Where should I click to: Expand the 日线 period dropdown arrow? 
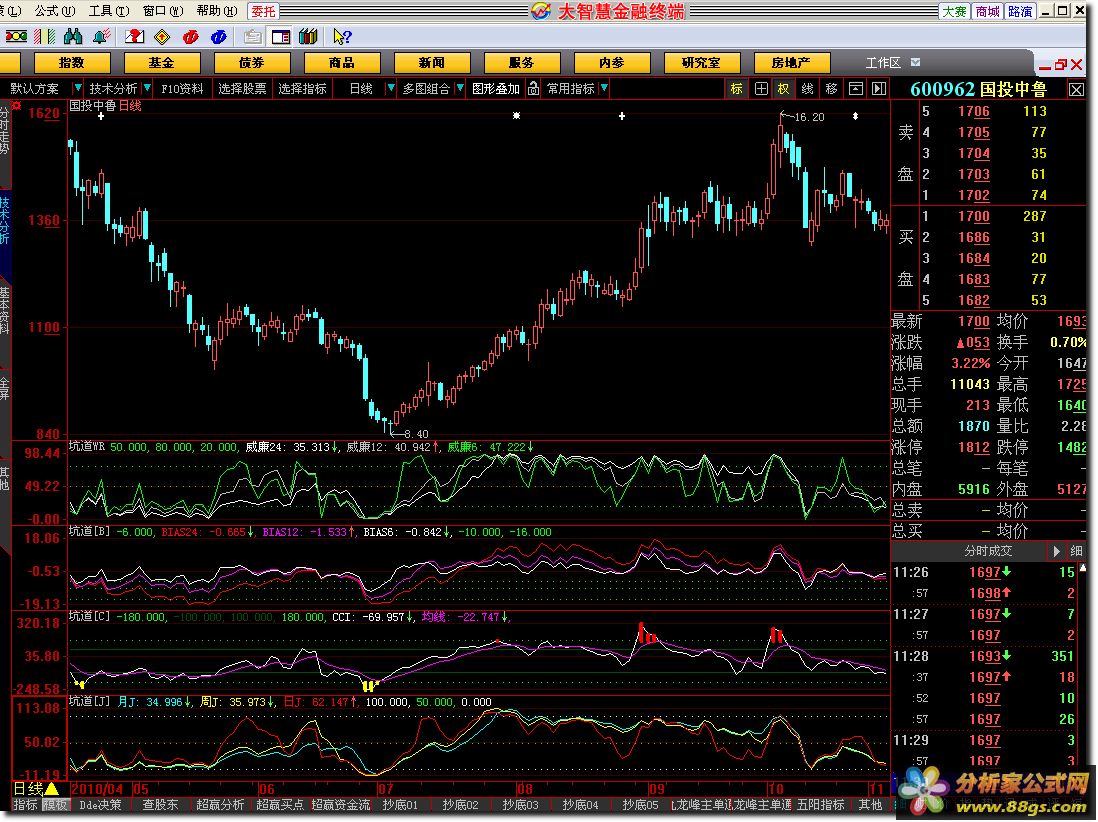point(391,88)
